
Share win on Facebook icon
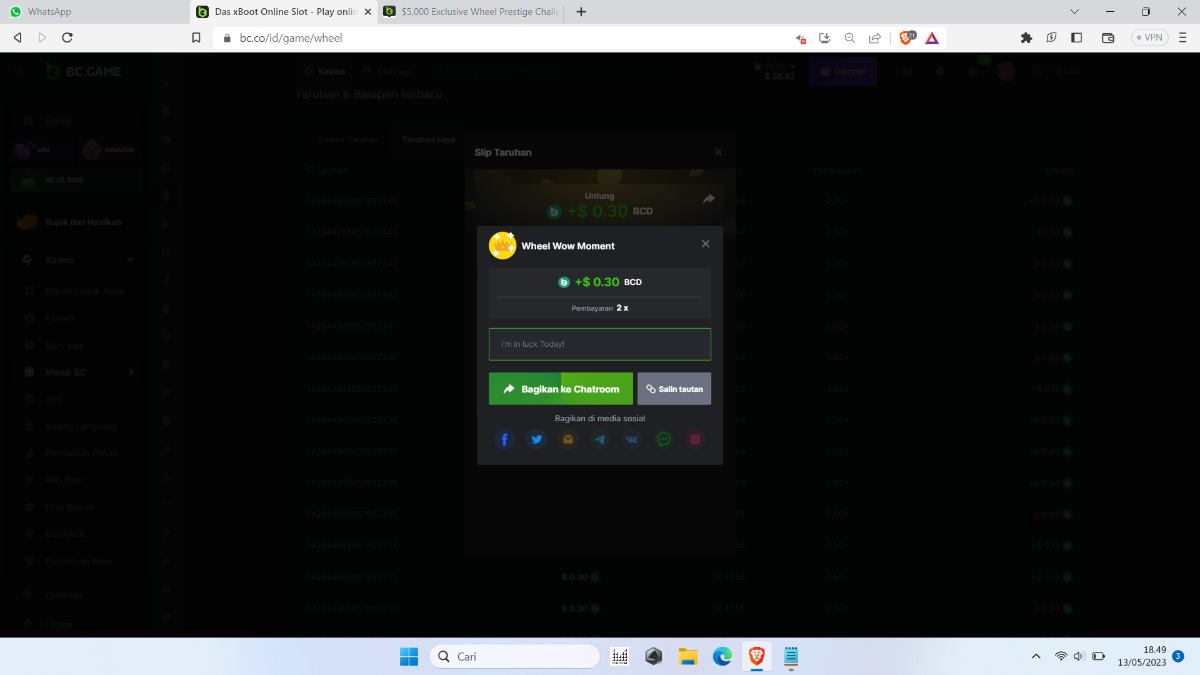504,439
